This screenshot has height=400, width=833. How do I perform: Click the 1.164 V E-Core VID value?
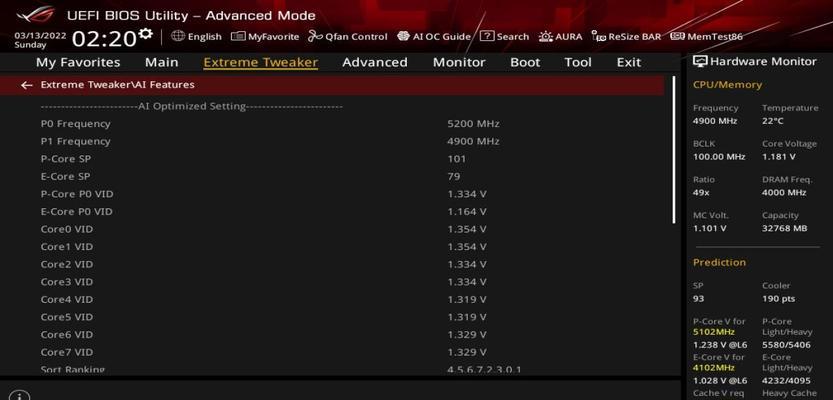click(x=467, y=211)
